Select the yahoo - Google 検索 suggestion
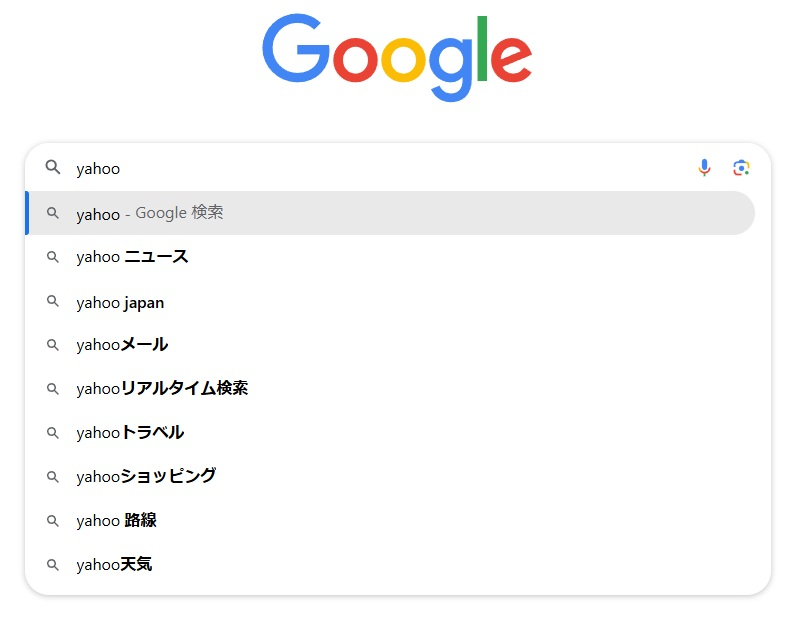The image size is (799, 624). point(150,213)
